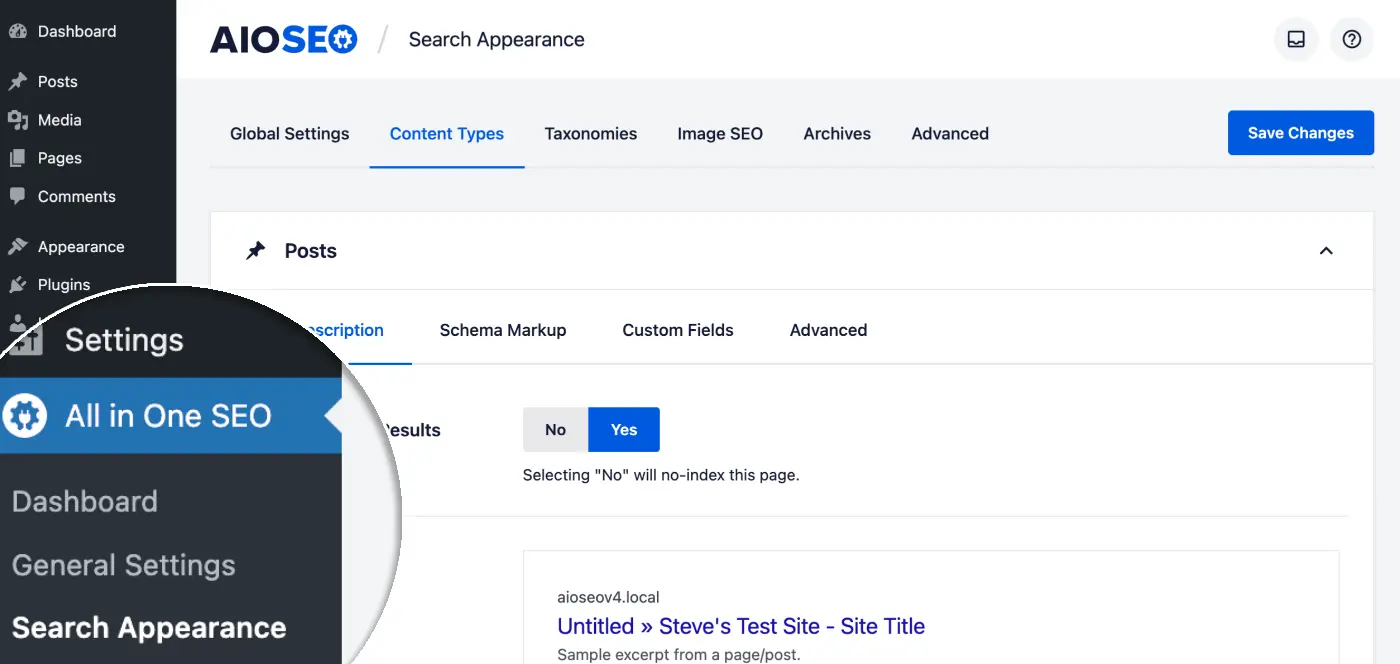Click the AIOSEO logo in header
Screen dimensions: 1400x664
click(x=283, y=40)
